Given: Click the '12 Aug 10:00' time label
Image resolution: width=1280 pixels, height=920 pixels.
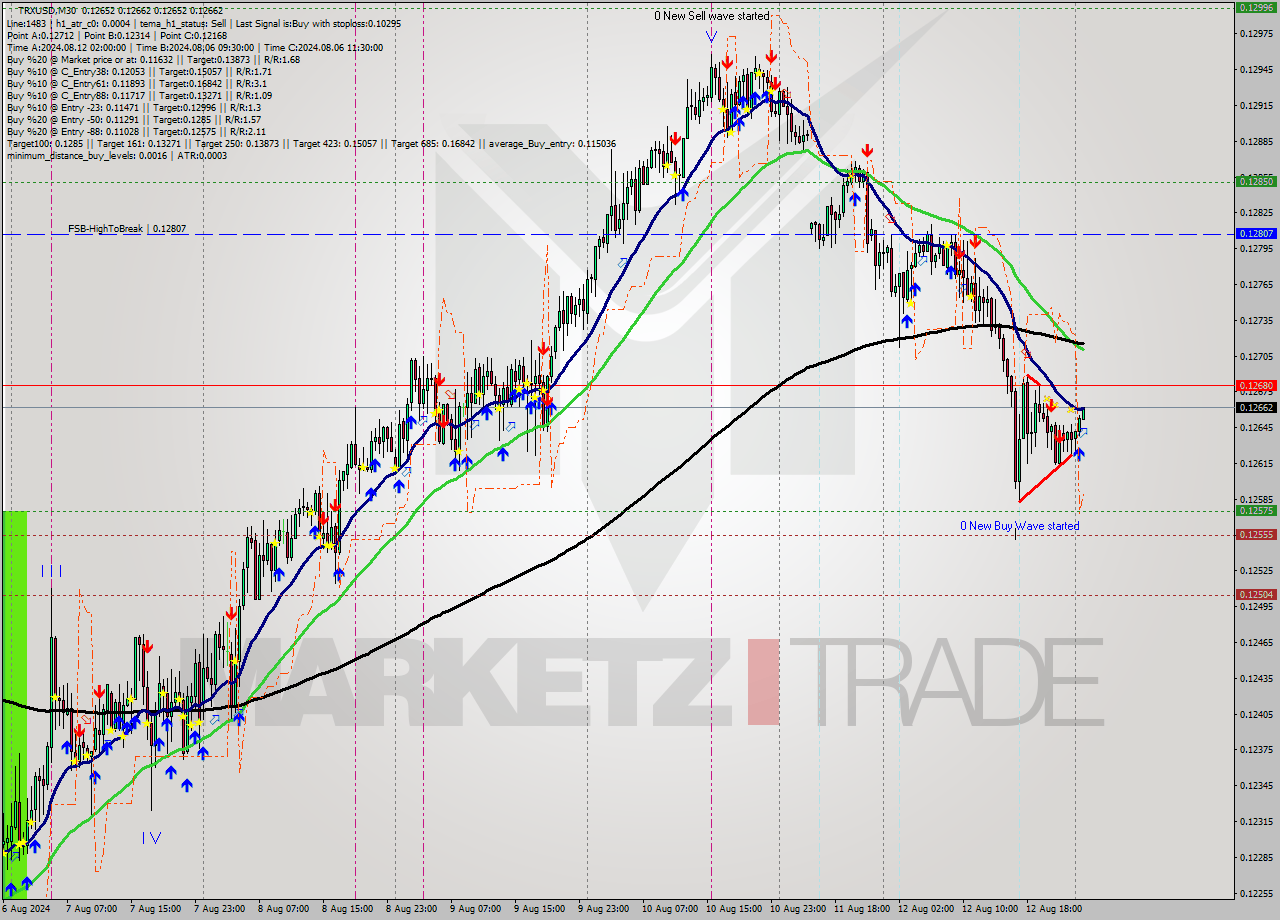Looking at the screenshot, I should coord(990,909).
